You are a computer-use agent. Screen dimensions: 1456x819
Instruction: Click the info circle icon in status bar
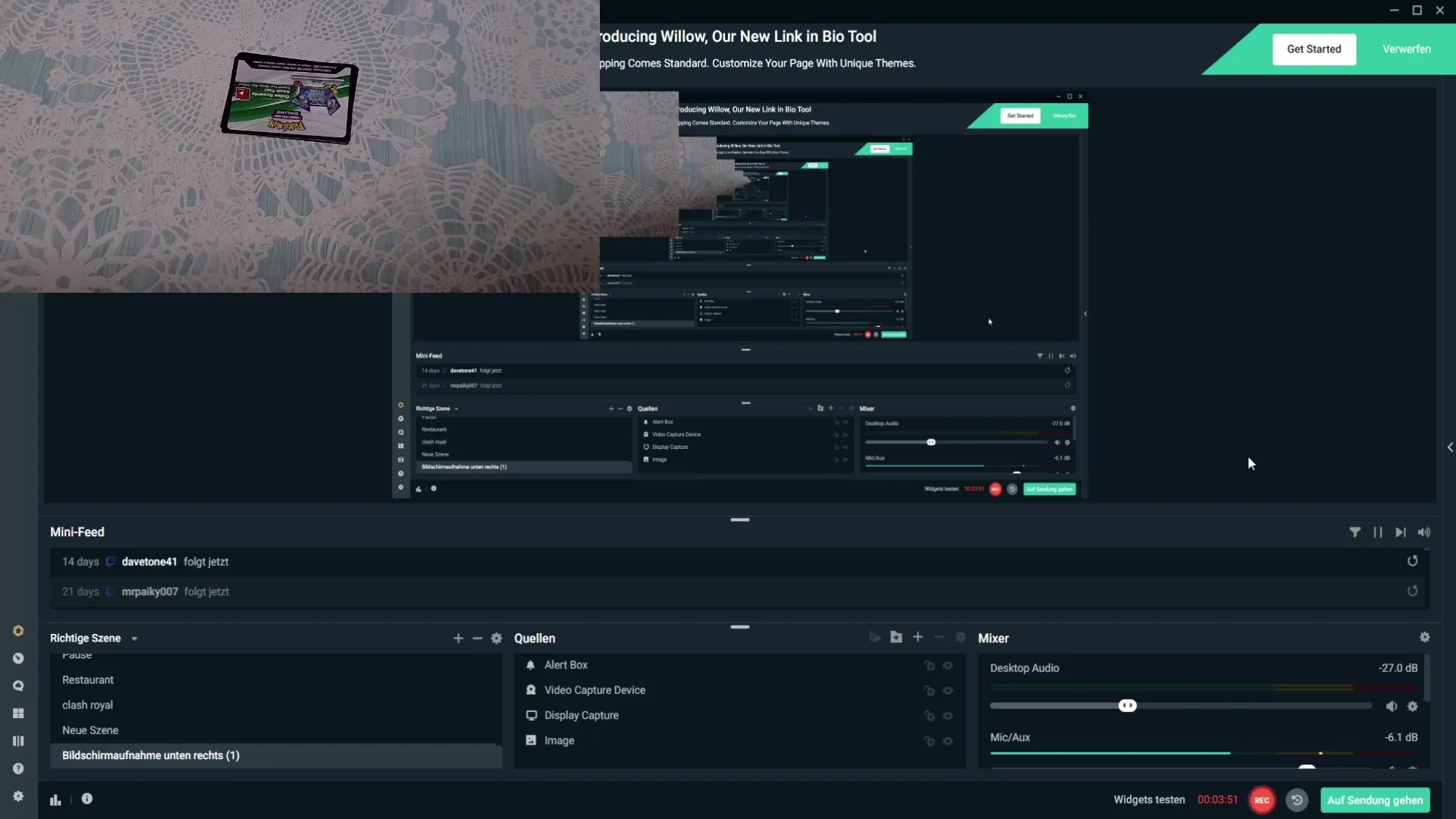tap(87, 799)
